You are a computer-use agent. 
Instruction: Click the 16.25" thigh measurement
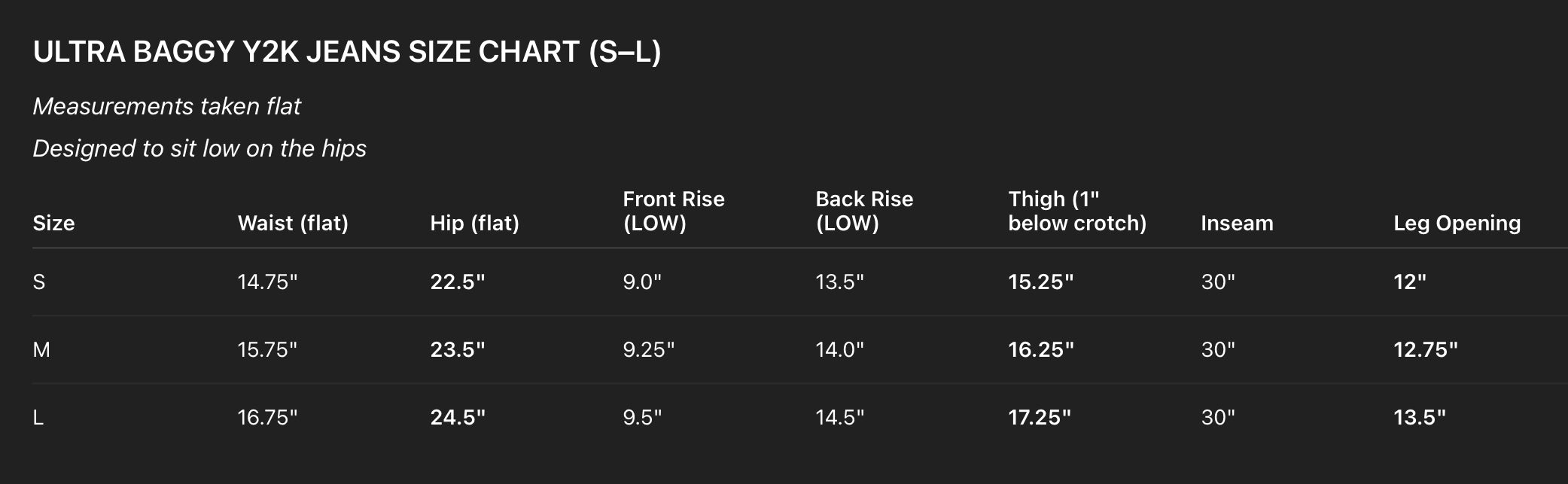[x=1040, y=350]
